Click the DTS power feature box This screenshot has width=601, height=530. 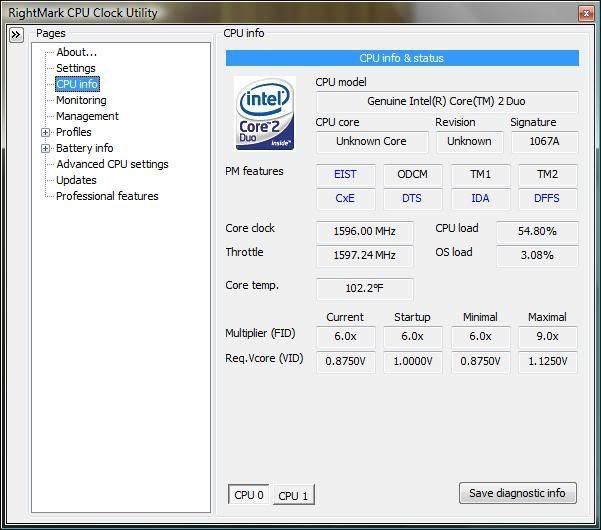point(412,199)
